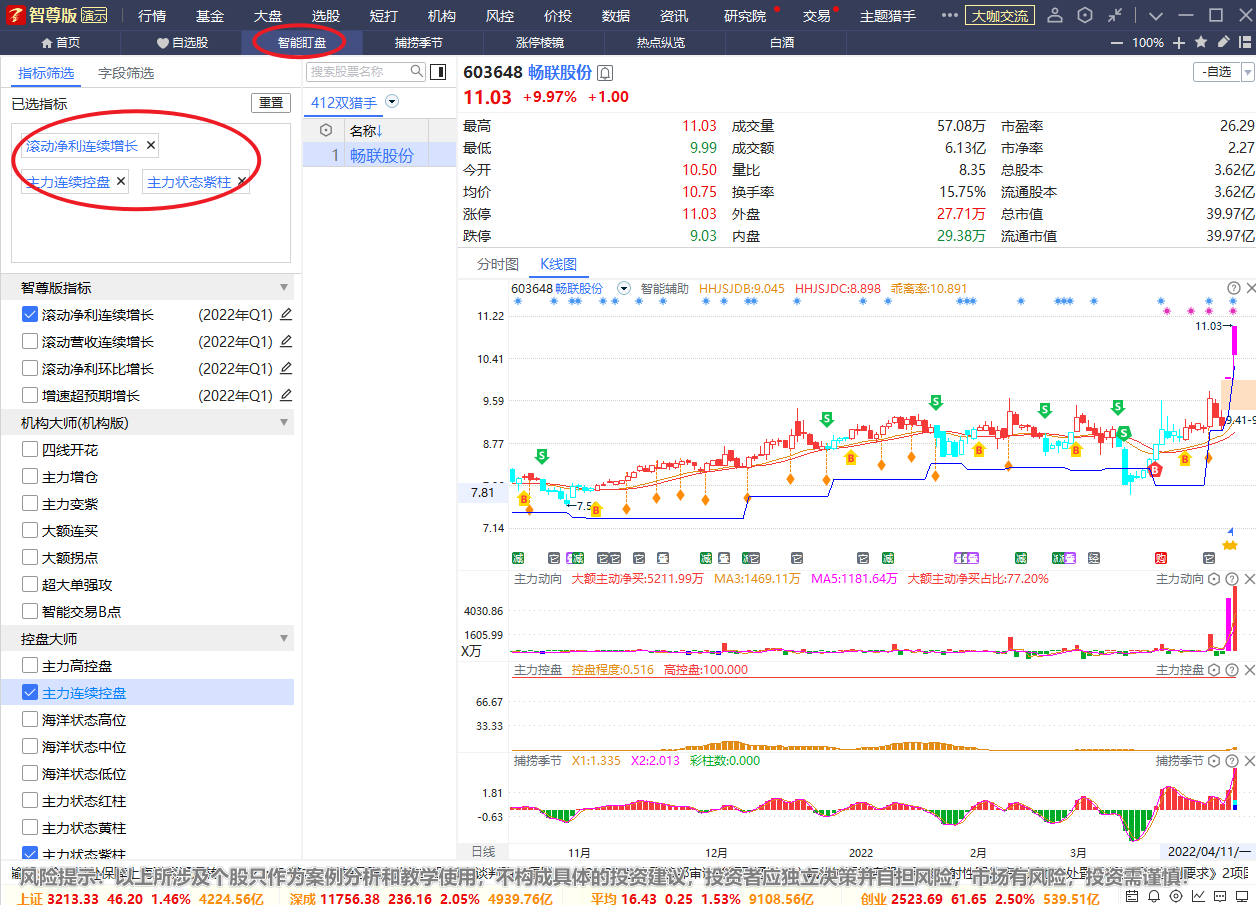Check 滚动净利环比增长 checkbox

coord(30,368)
